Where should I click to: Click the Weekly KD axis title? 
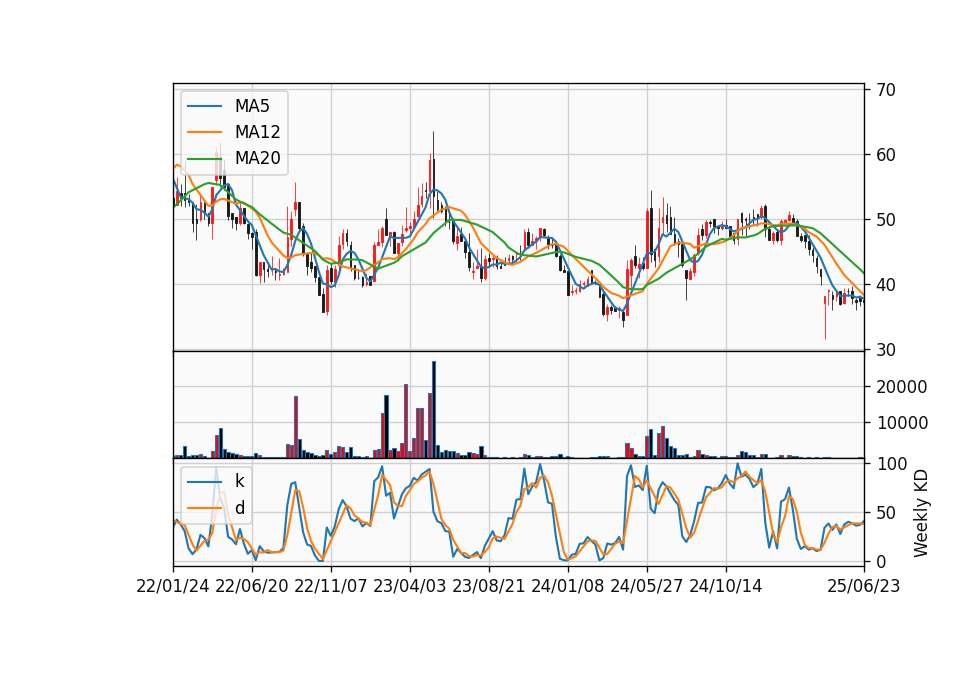point(920,513)
